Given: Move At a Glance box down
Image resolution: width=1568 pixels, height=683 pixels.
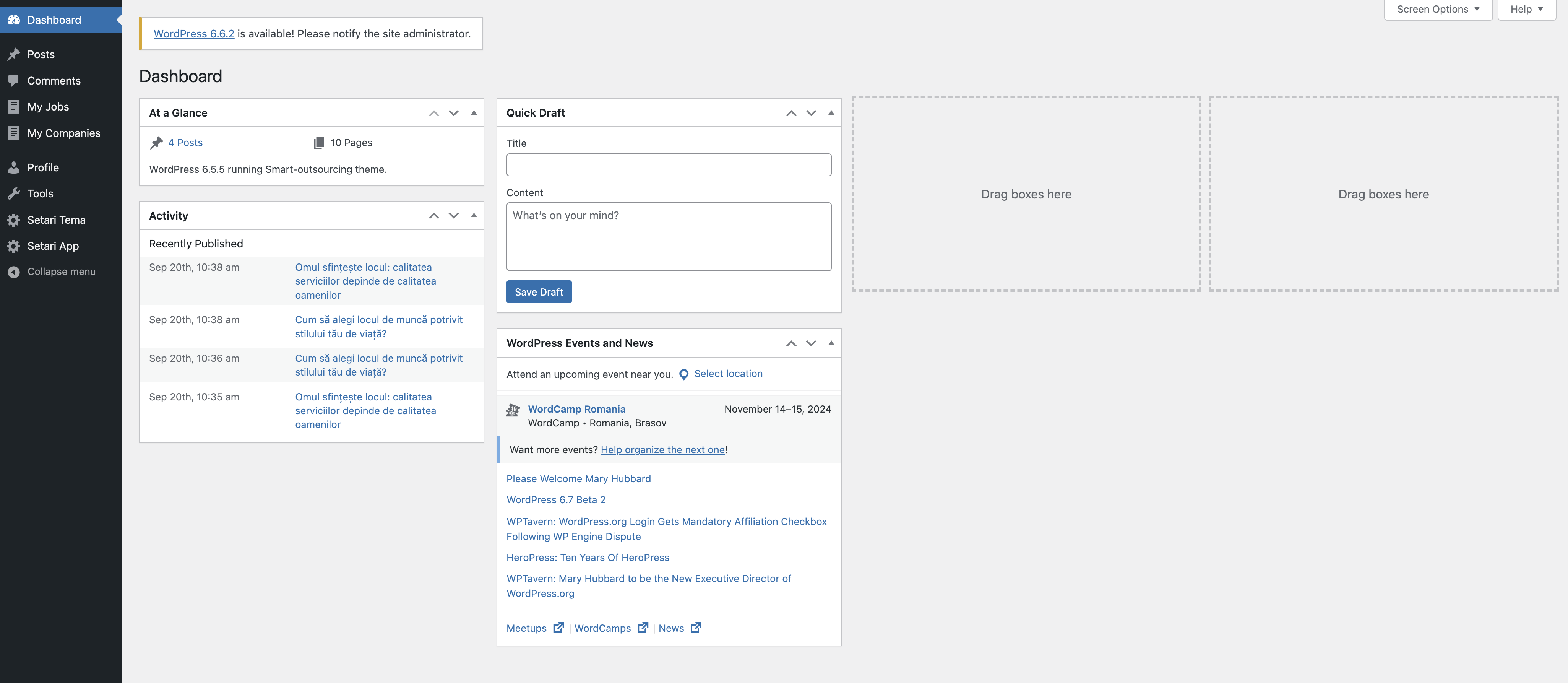Looking at the screenshot, I should click(453, 113).
